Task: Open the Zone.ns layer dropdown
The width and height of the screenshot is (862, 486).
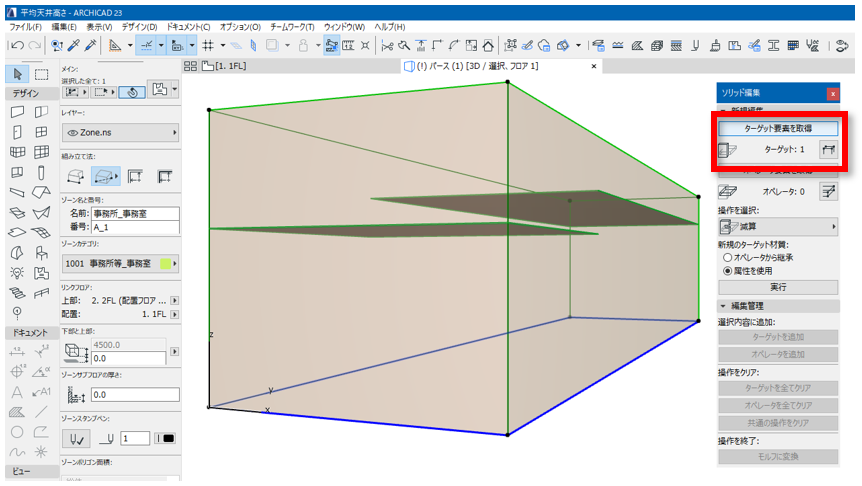Action: [120, 132]
